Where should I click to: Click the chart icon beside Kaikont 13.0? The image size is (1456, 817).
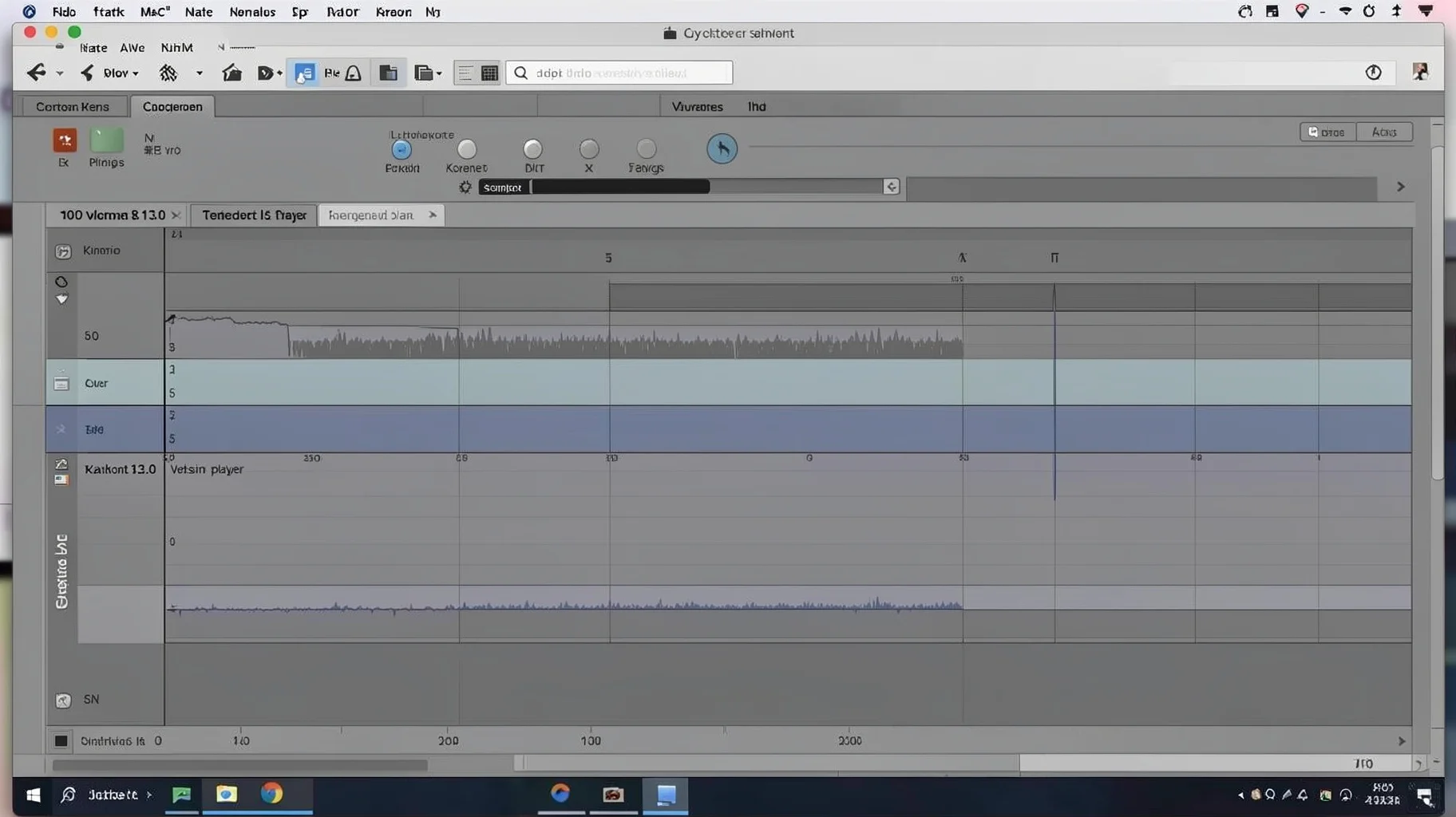tap(61, 464)
